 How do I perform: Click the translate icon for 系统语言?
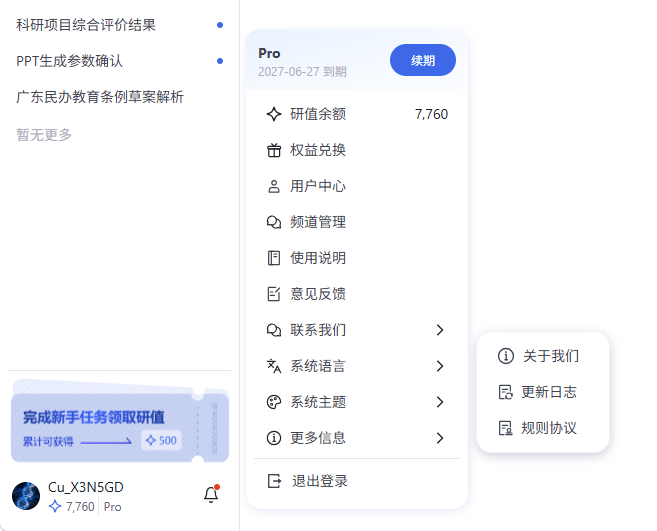(274, 366)
